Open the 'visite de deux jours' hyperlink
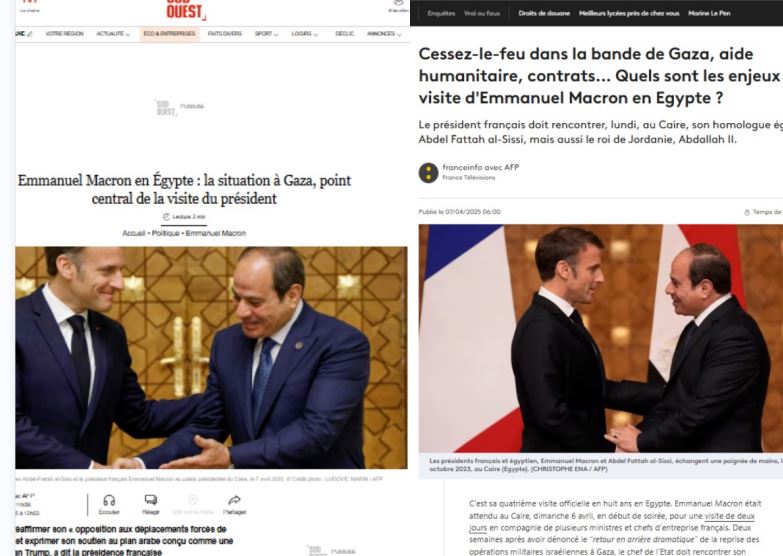The width and height of the screenshot is (783, 556). tap(612, 522)
